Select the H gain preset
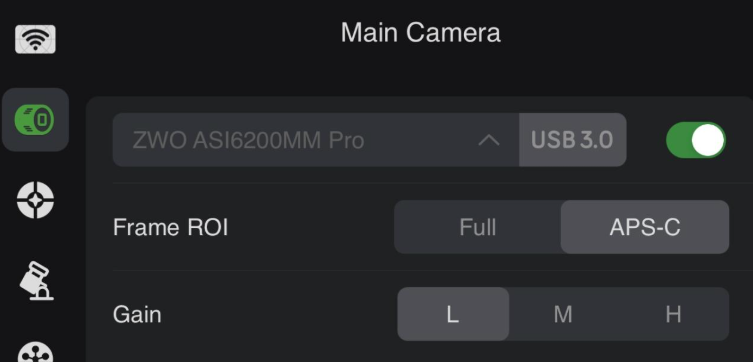Screen dimensions: 753x362 pos(673,314)
